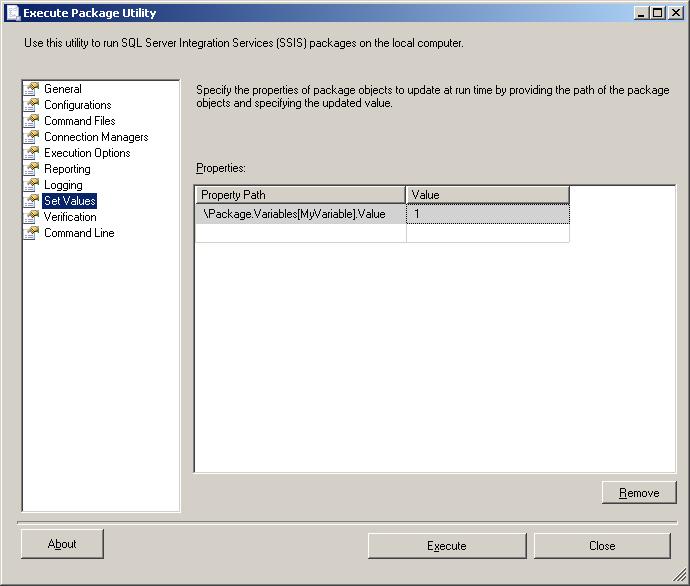Viewport: 690px width, 586px height.
Task: Click the icon beside Configurations
Action: click(x=32, y=105)
